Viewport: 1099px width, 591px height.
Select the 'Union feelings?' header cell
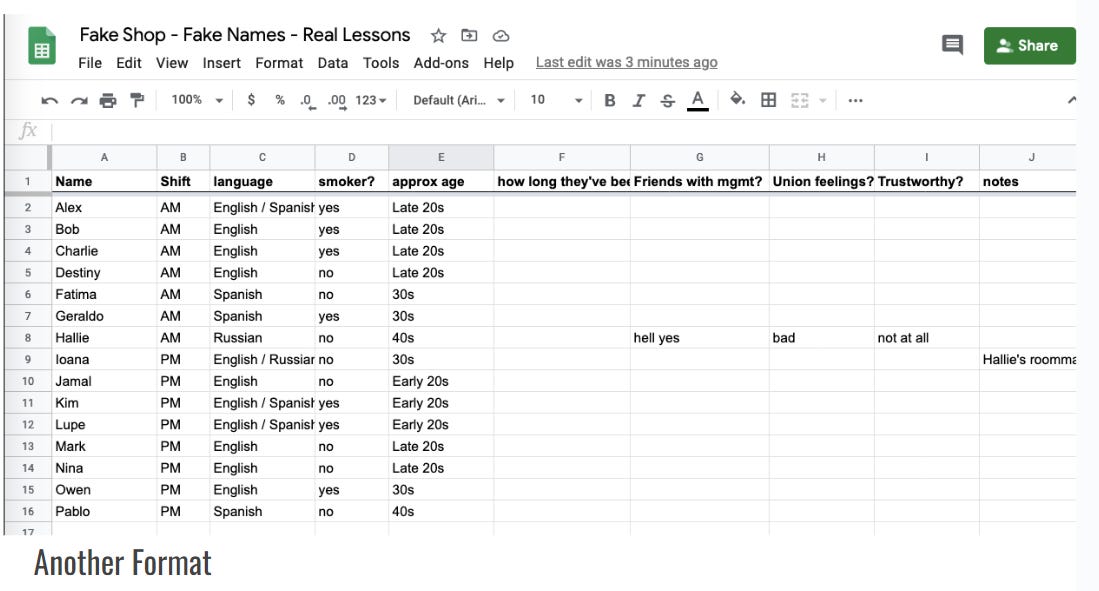(821, 182)
